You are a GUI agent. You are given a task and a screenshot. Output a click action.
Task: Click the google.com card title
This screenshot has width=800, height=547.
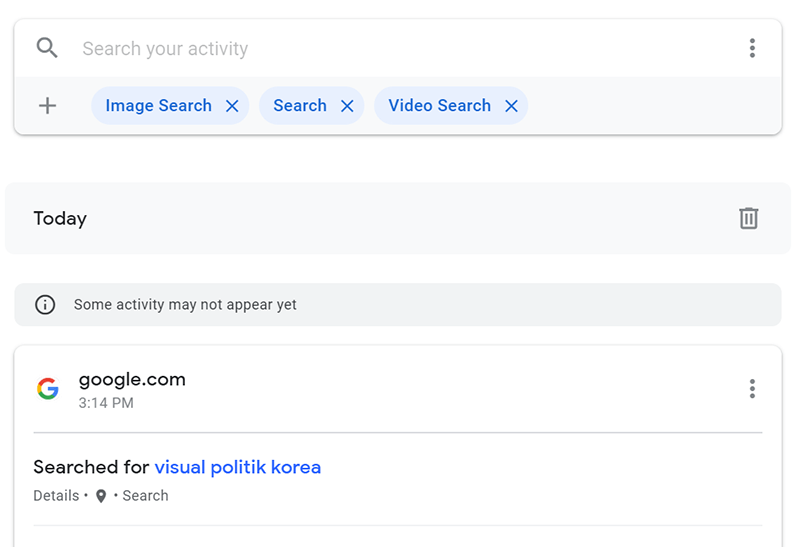click(132, 380)
